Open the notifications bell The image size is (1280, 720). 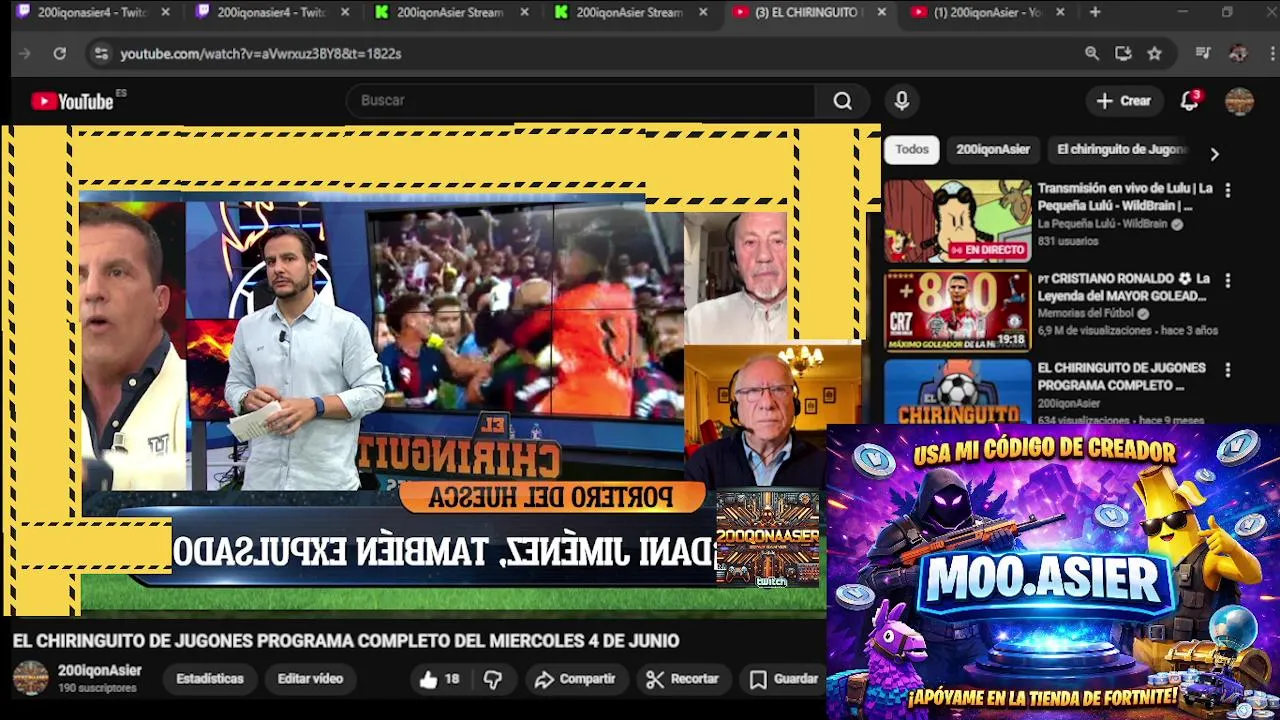(1189, 101)
